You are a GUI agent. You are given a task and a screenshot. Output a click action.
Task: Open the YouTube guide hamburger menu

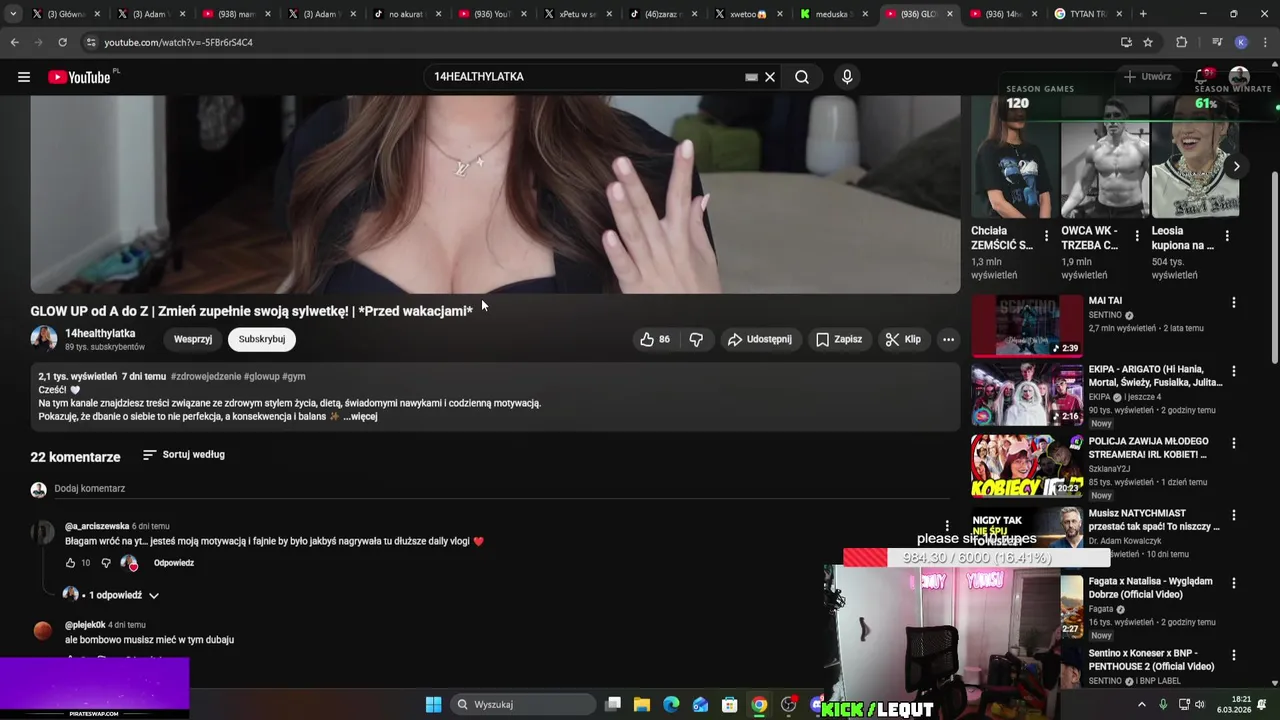[24, 77]
